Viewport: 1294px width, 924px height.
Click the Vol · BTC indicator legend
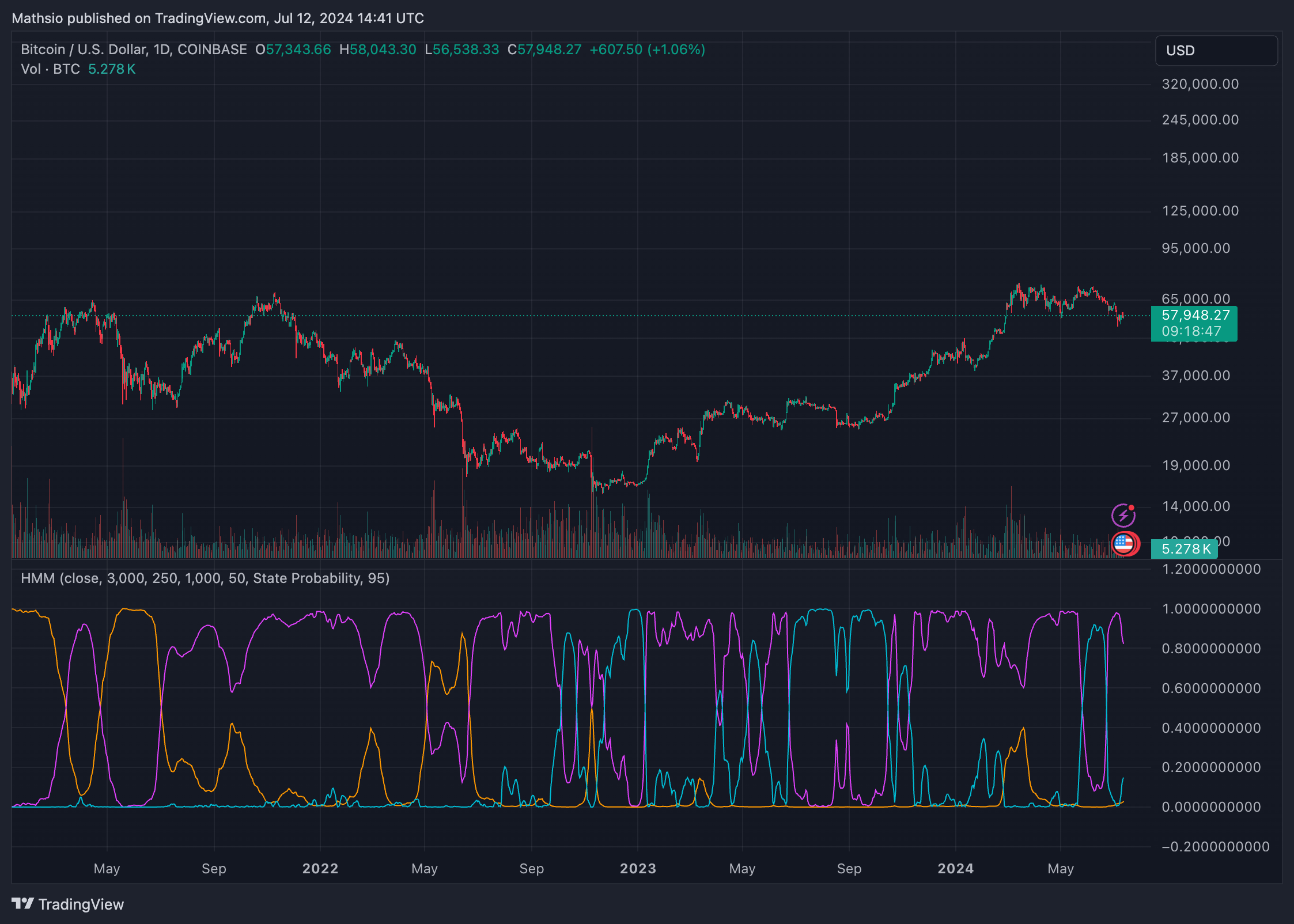pos(51,69)
